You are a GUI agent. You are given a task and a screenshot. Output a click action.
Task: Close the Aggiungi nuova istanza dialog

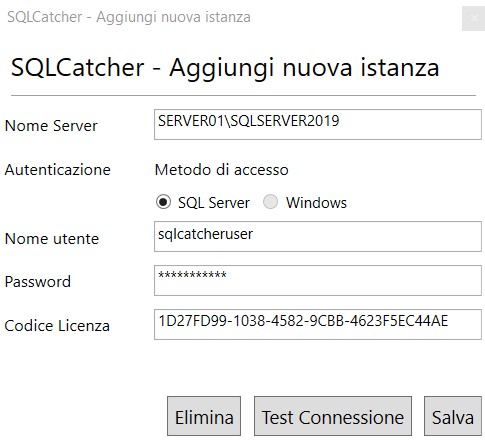click(473, 19)
